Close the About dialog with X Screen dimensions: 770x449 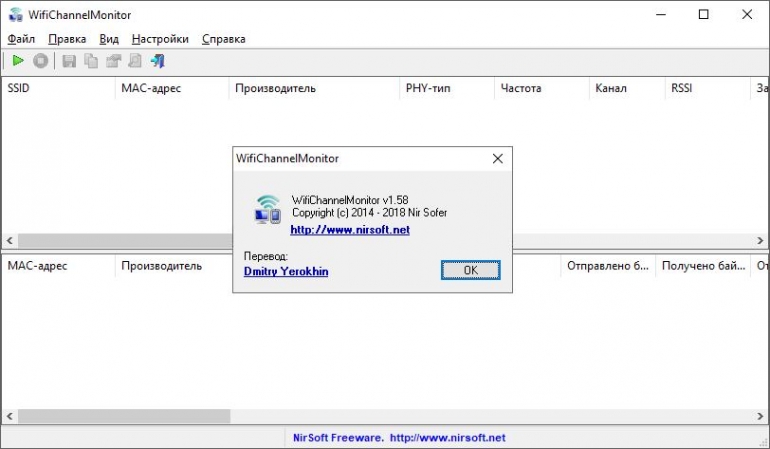[497, 159]
